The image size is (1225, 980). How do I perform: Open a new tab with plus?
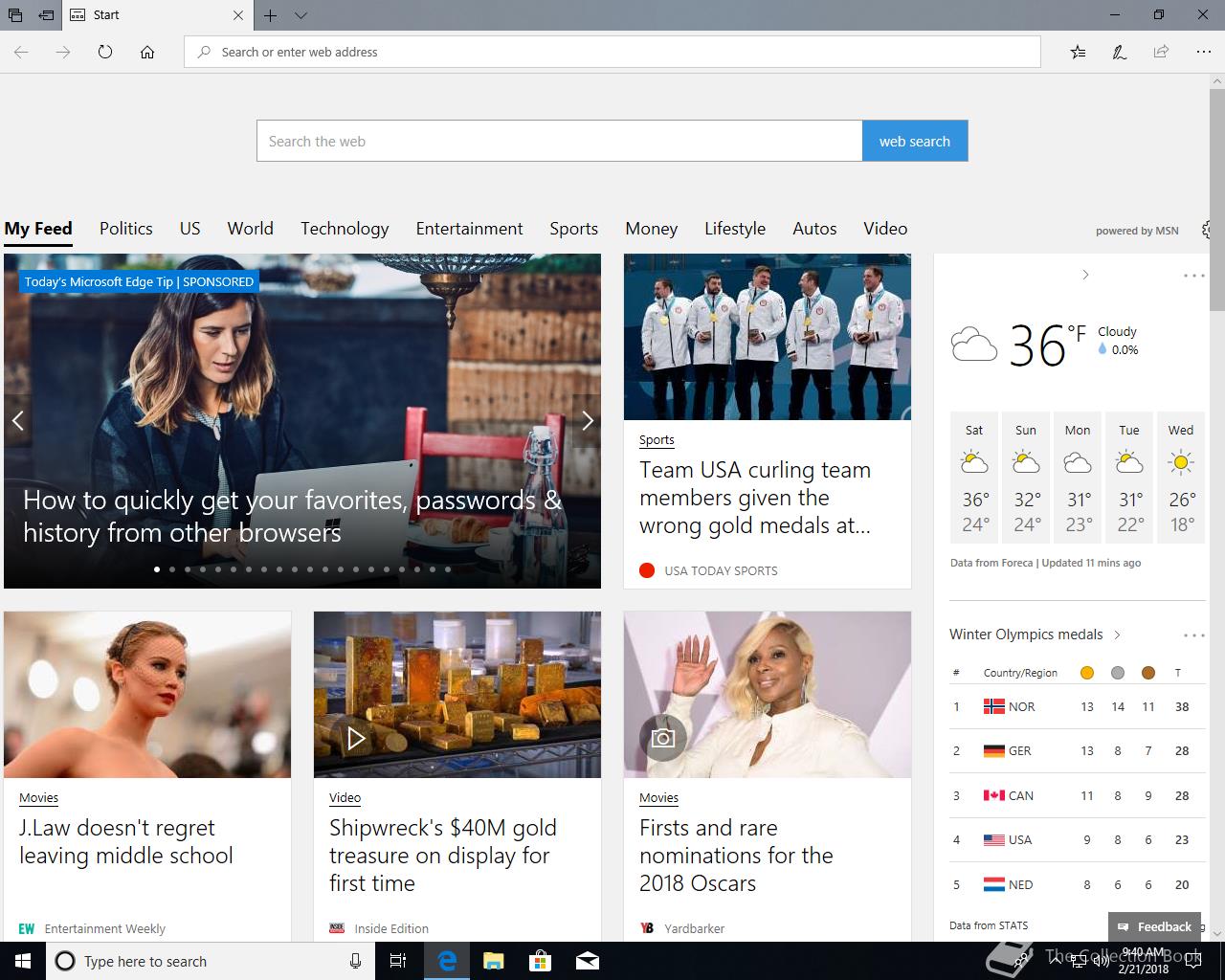click(271, 15)
